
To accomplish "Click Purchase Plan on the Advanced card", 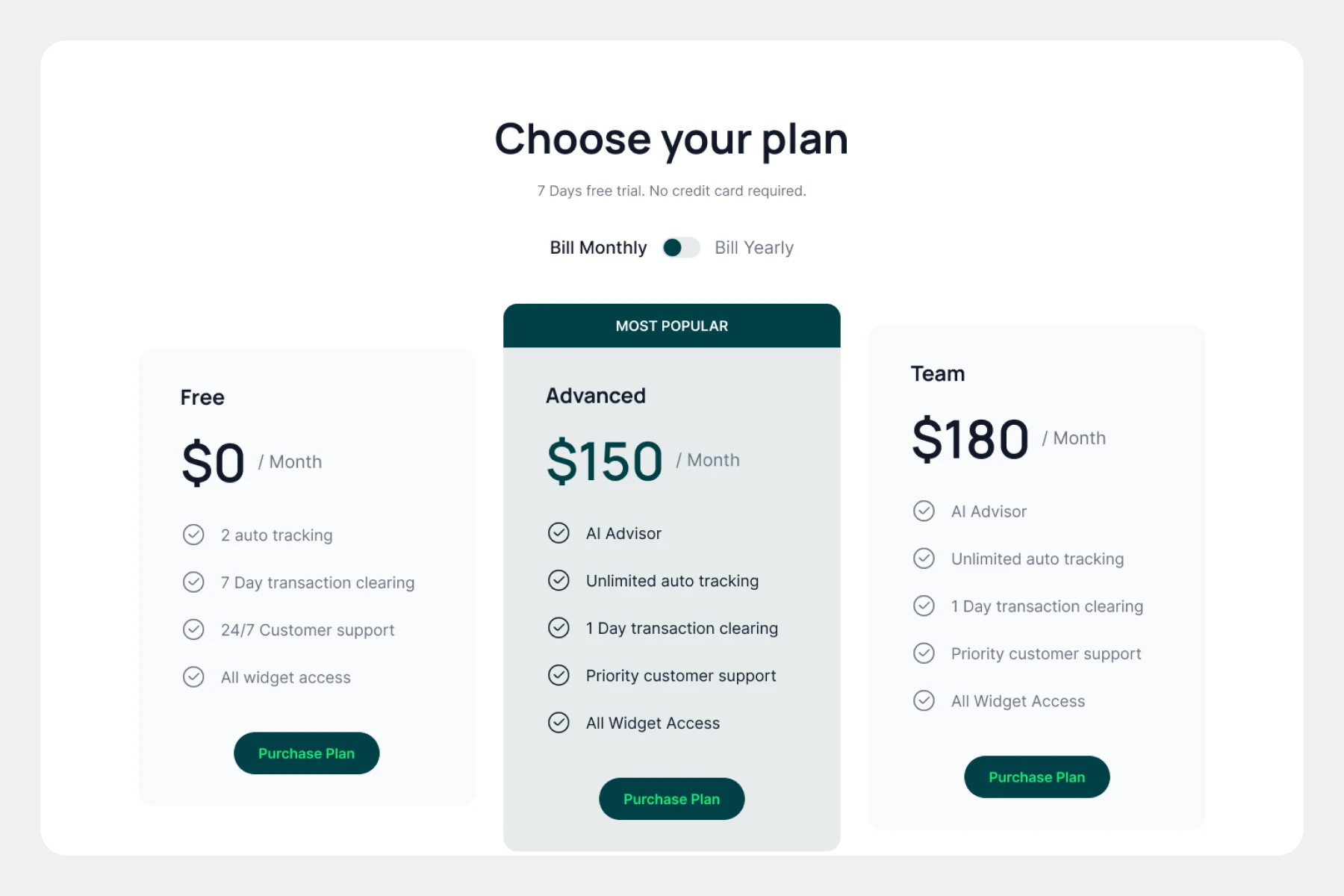I will coord(671,799).
